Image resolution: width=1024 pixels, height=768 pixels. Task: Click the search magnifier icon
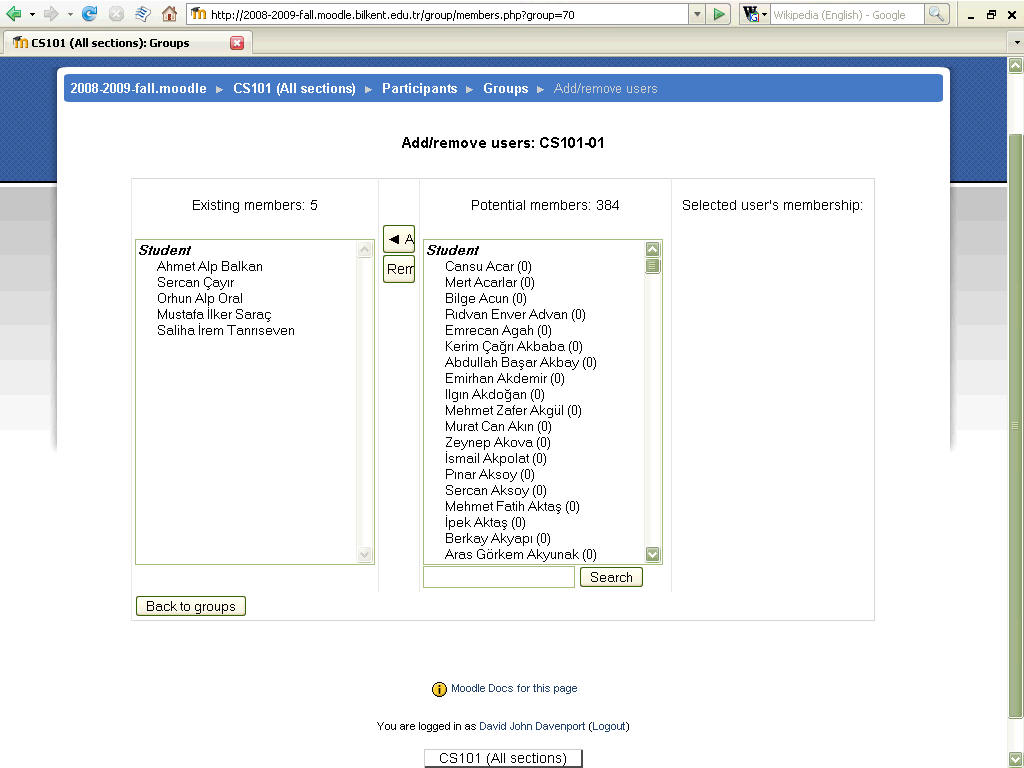point(936,14)
